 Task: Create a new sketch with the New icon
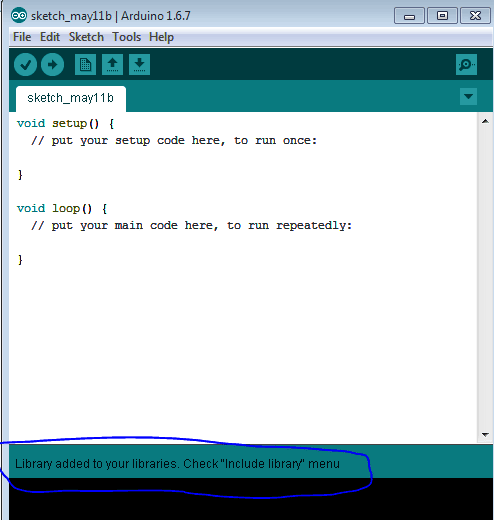point(85,64)
